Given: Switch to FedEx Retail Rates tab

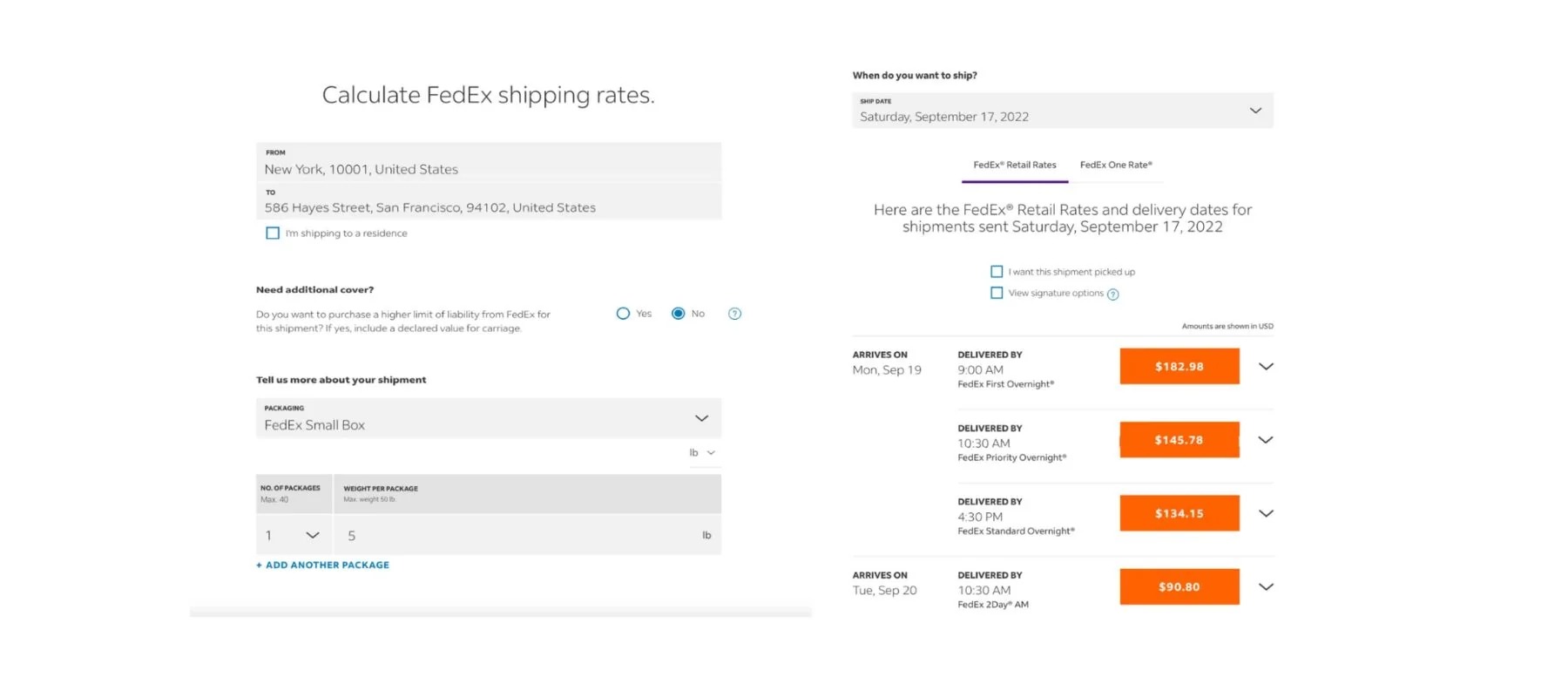Looking at the screenshot, I should coord(1015,165).
